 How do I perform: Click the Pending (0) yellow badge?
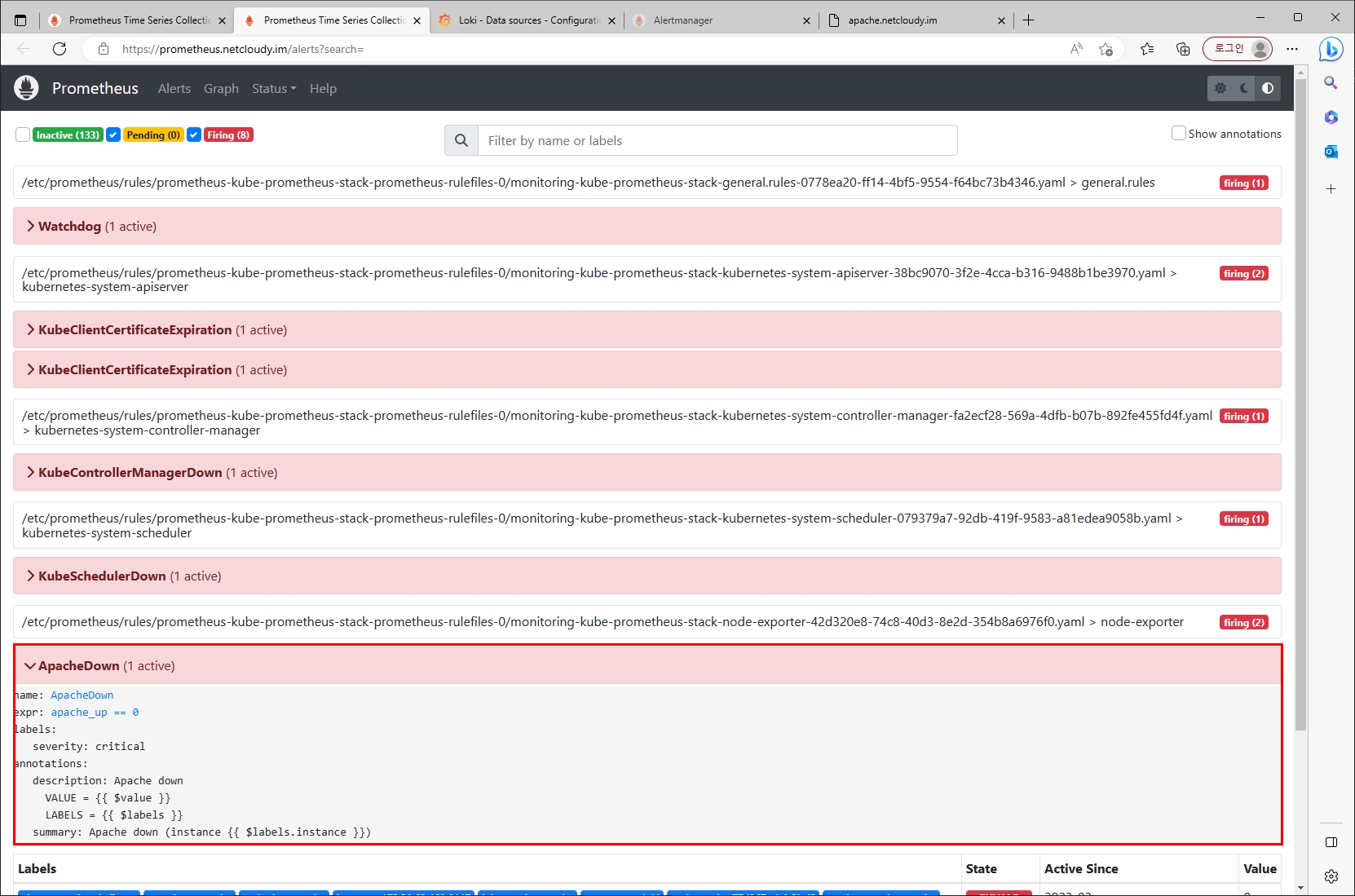tap(153, 135)
